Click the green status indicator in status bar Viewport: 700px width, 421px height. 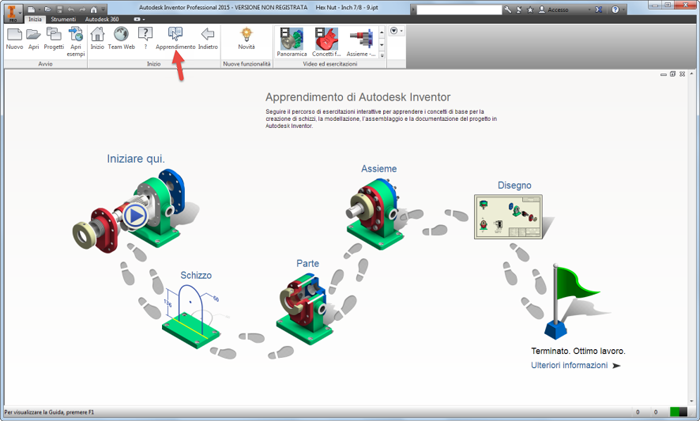tap(675, 412)
